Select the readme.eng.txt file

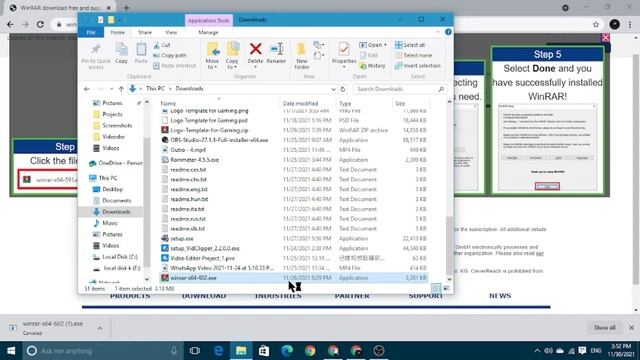click(x=293, y=189)
